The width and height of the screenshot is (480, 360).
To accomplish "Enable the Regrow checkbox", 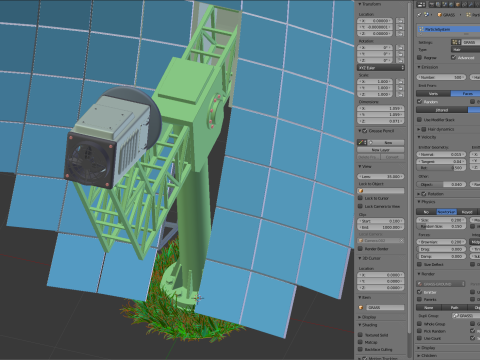I will (x=420, y=58).
